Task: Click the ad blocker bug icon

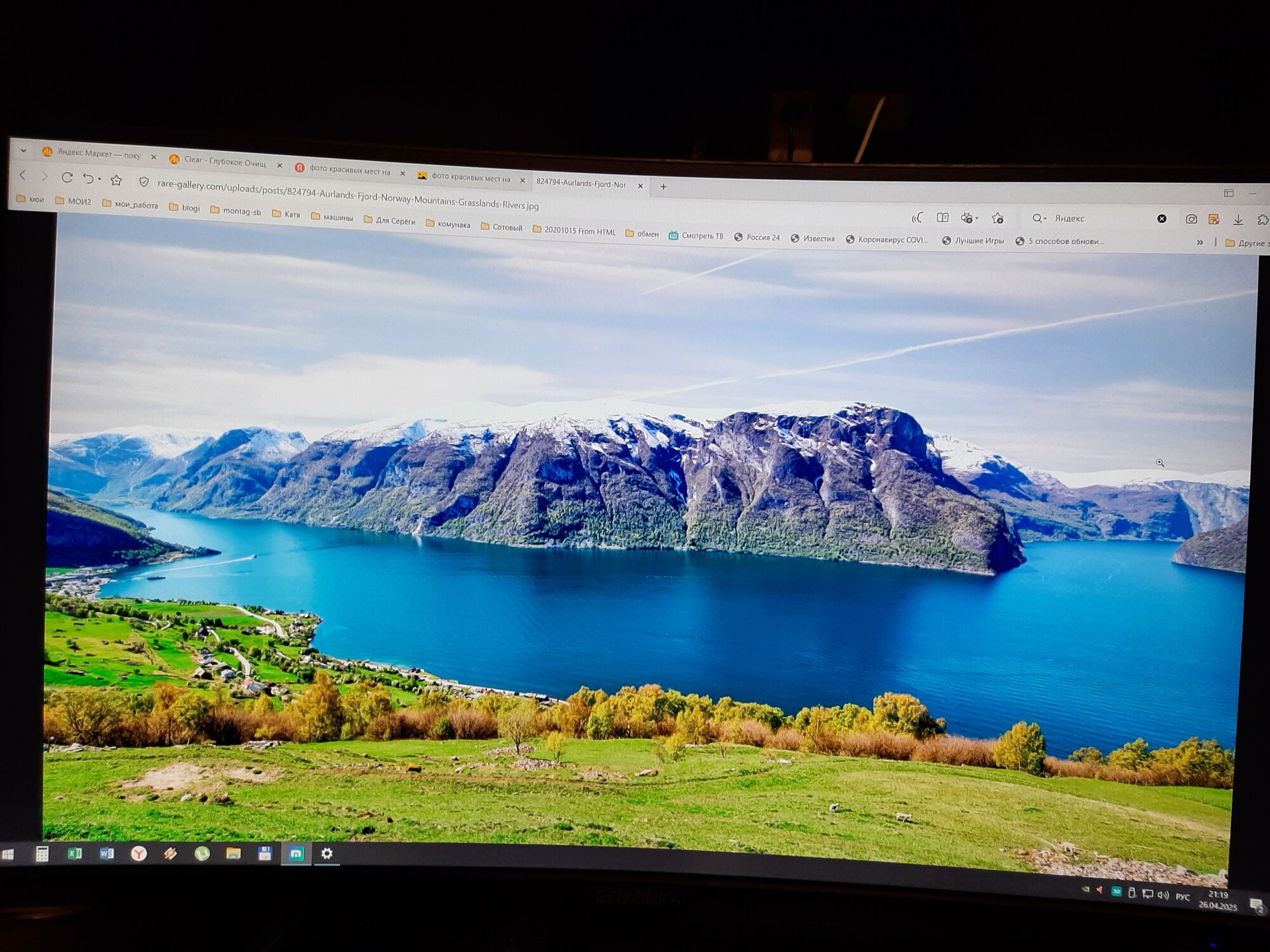Action: [x=966, y=218]
